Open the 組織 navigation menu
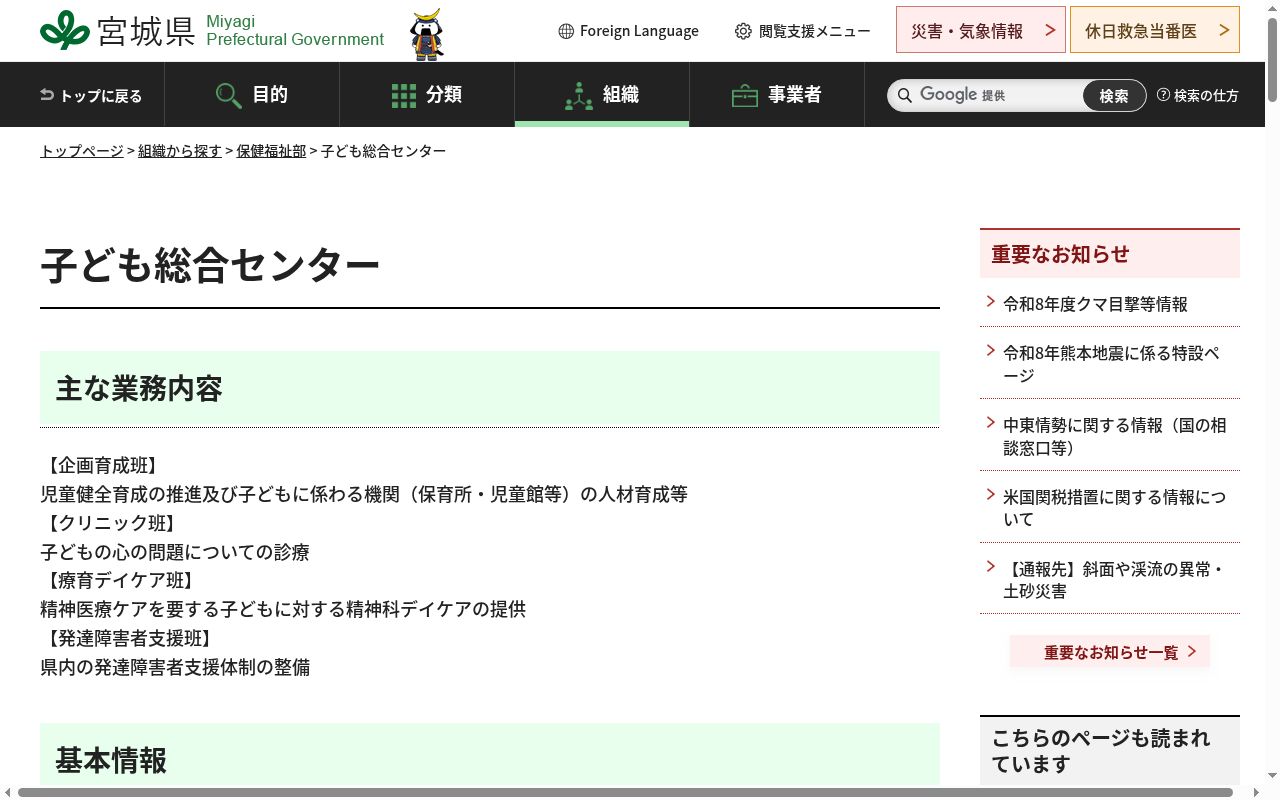Viewport: 1280px width, 800px height. tap(602, 95)
